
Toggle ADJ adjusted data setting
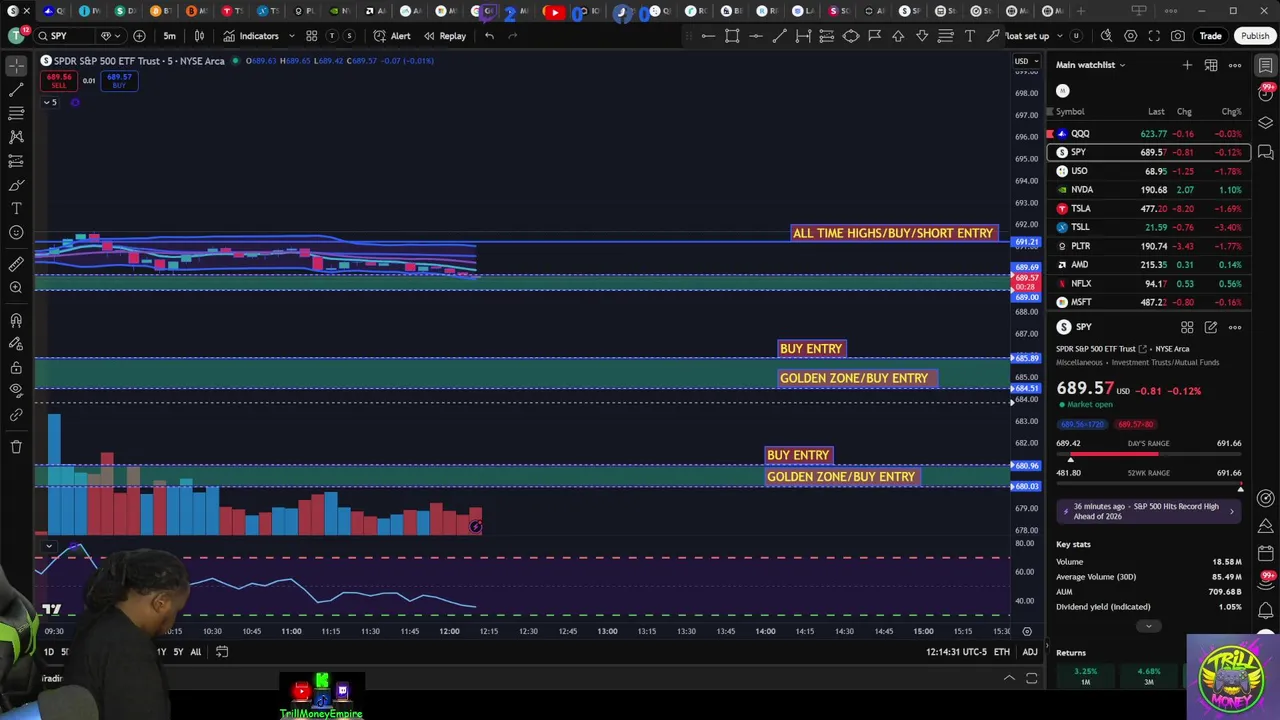tap(1029, 652)
